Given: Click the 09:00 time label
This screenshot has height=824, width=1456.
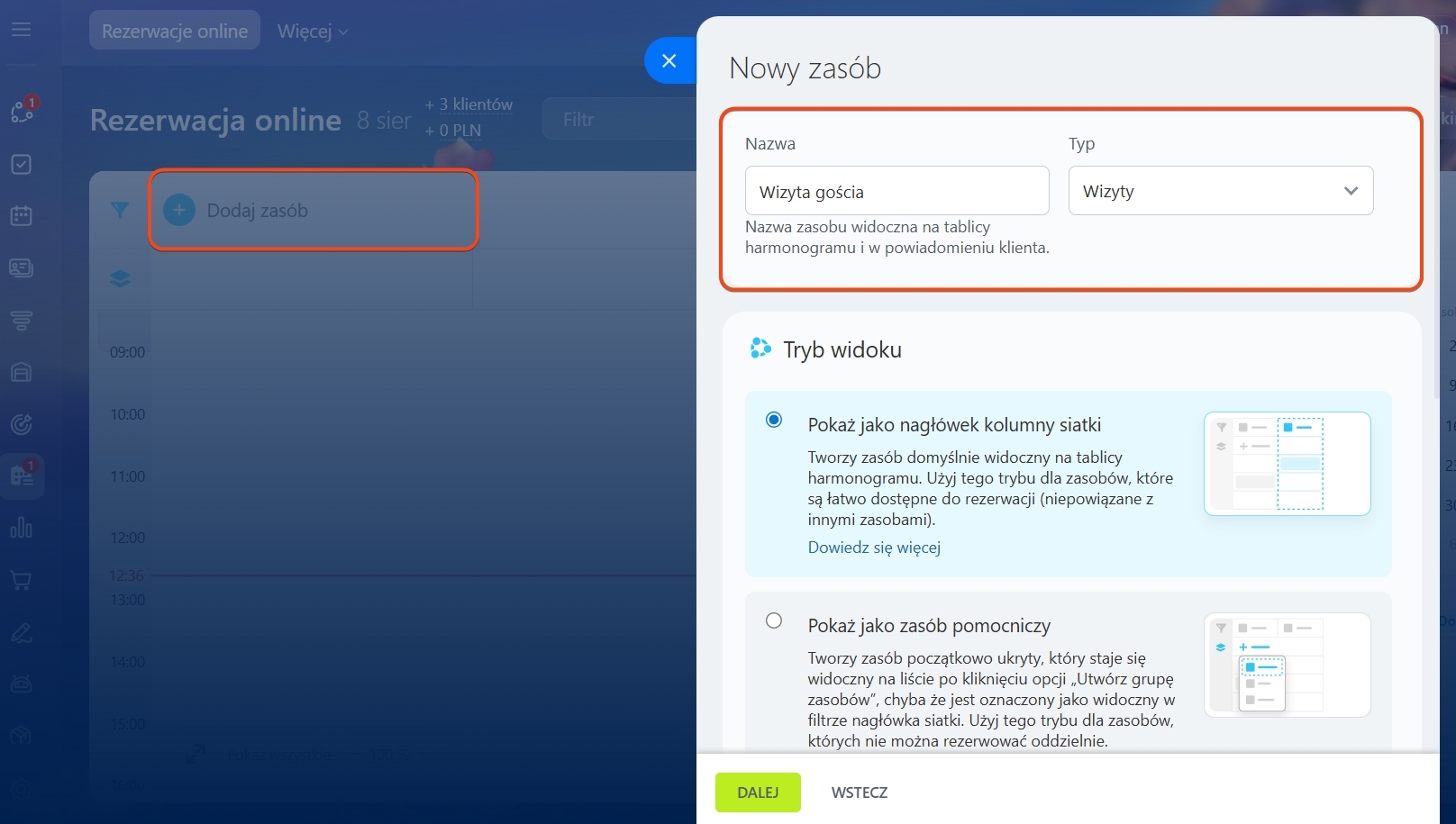Looking at the screenshot, I should click(127, 352).
